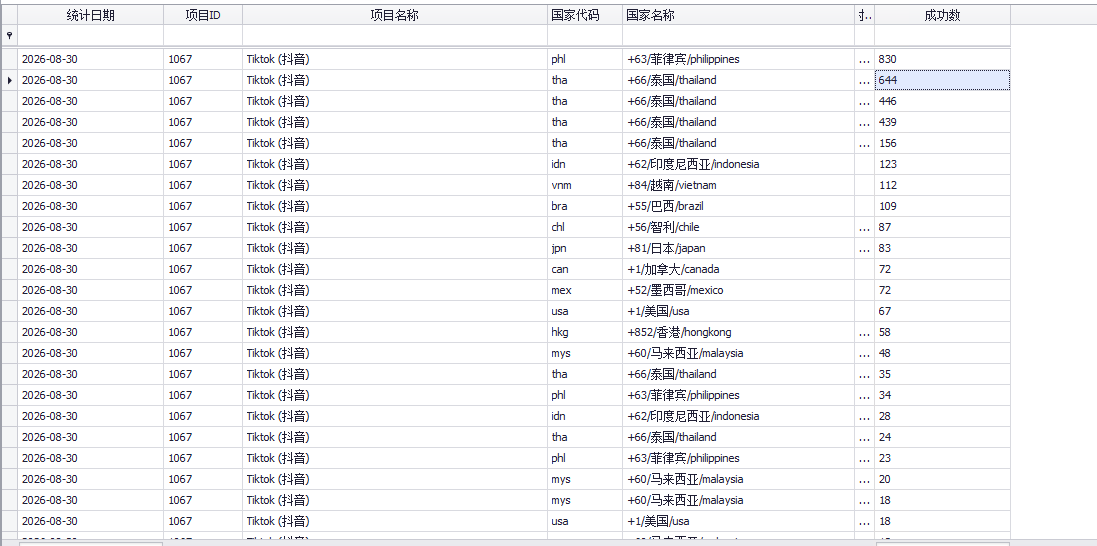Click the +852/香港/hongkong country cell

coord(739,332)
